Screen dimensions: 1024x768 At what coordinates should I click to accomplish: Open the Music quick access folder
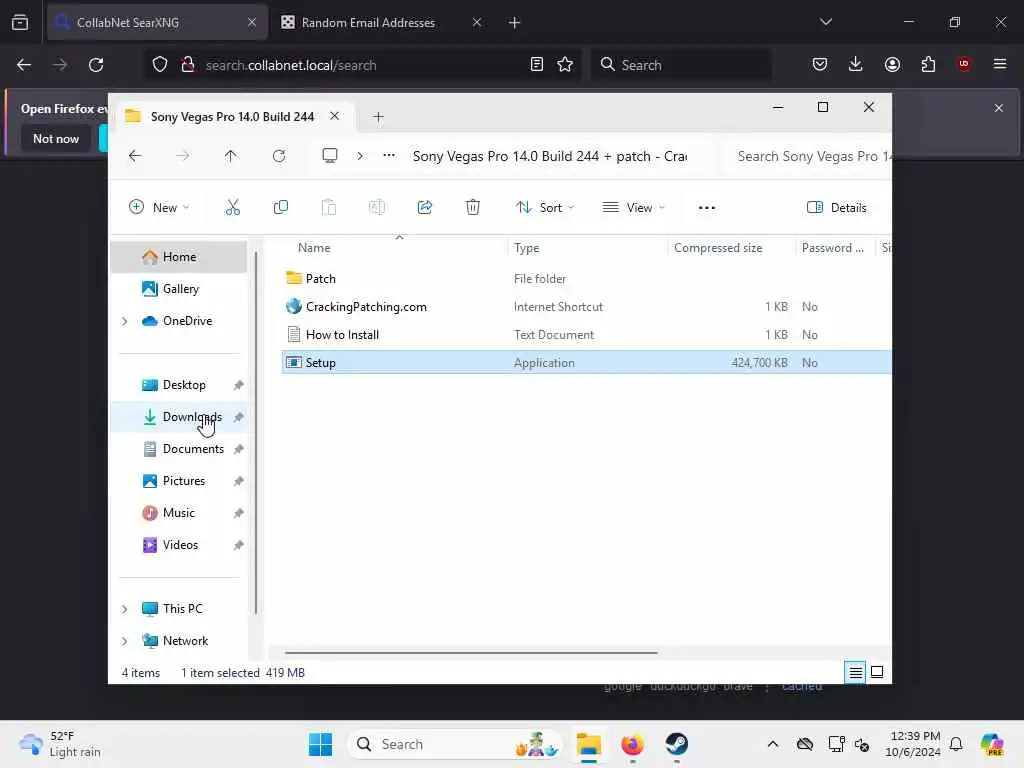click(178, 513)
